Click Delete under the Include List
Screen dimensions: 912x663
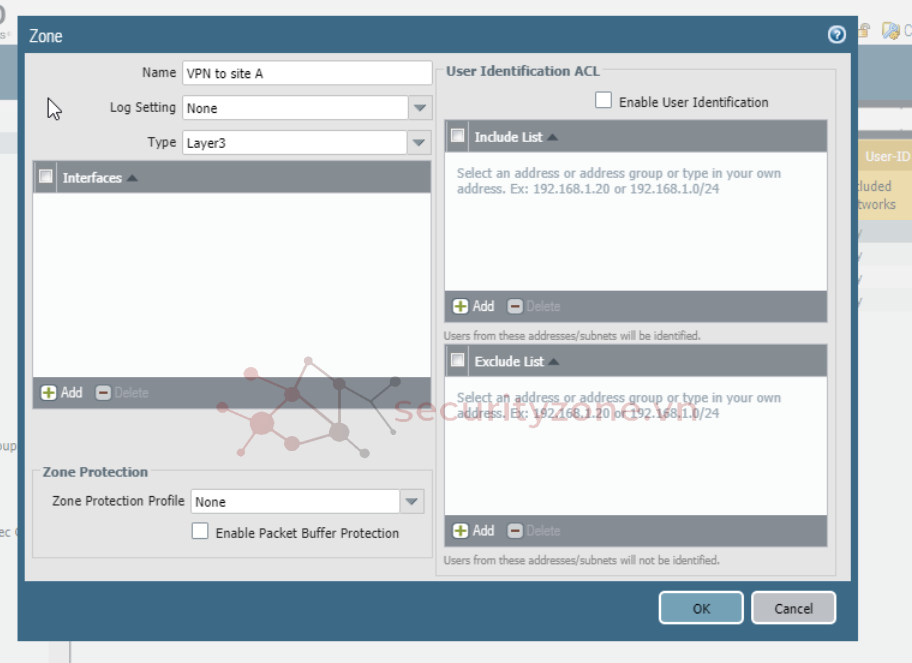(x=516, y=307)
